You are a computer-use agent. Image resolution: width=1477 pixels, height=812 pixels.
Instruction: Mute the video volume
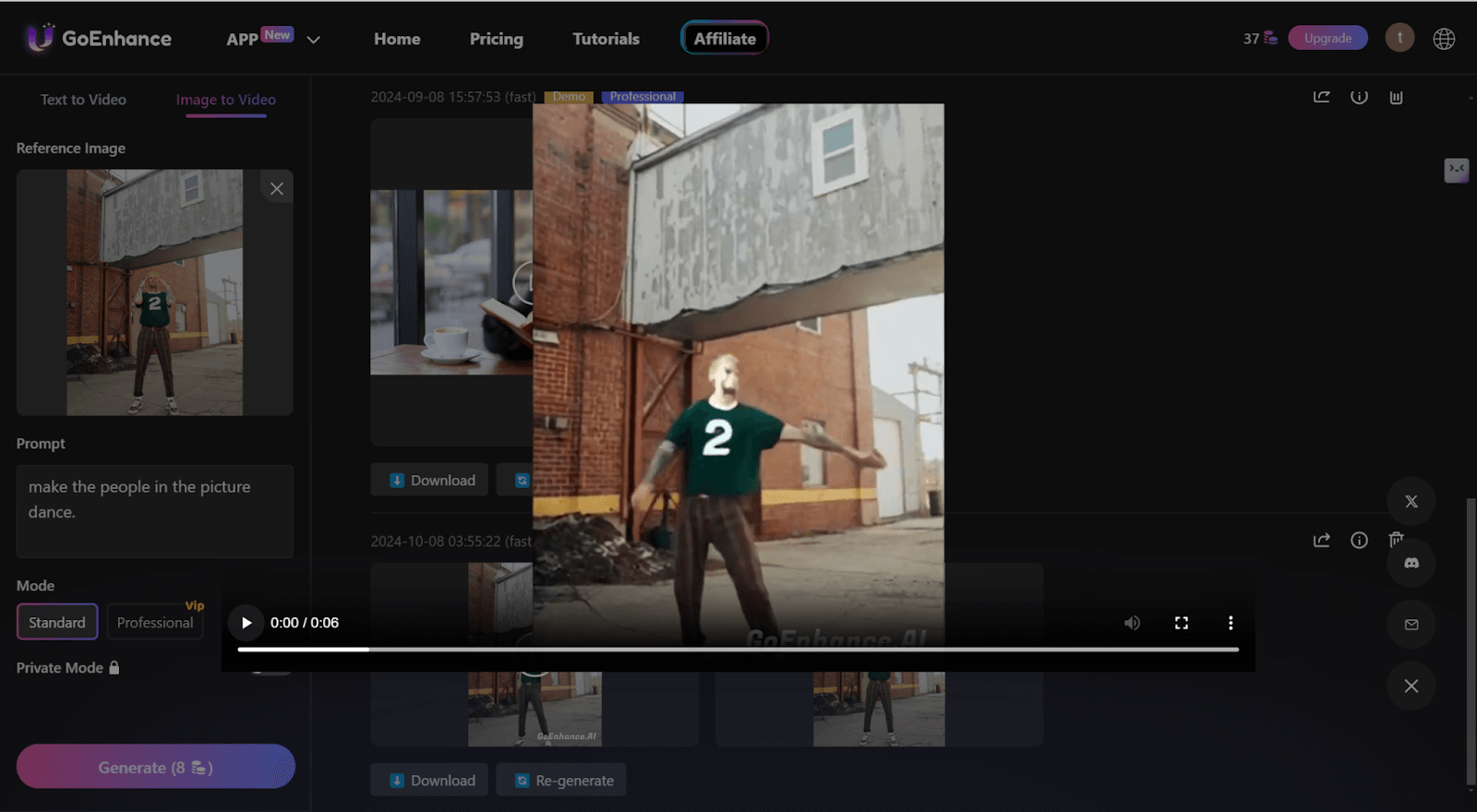[x=1132, y=623]
